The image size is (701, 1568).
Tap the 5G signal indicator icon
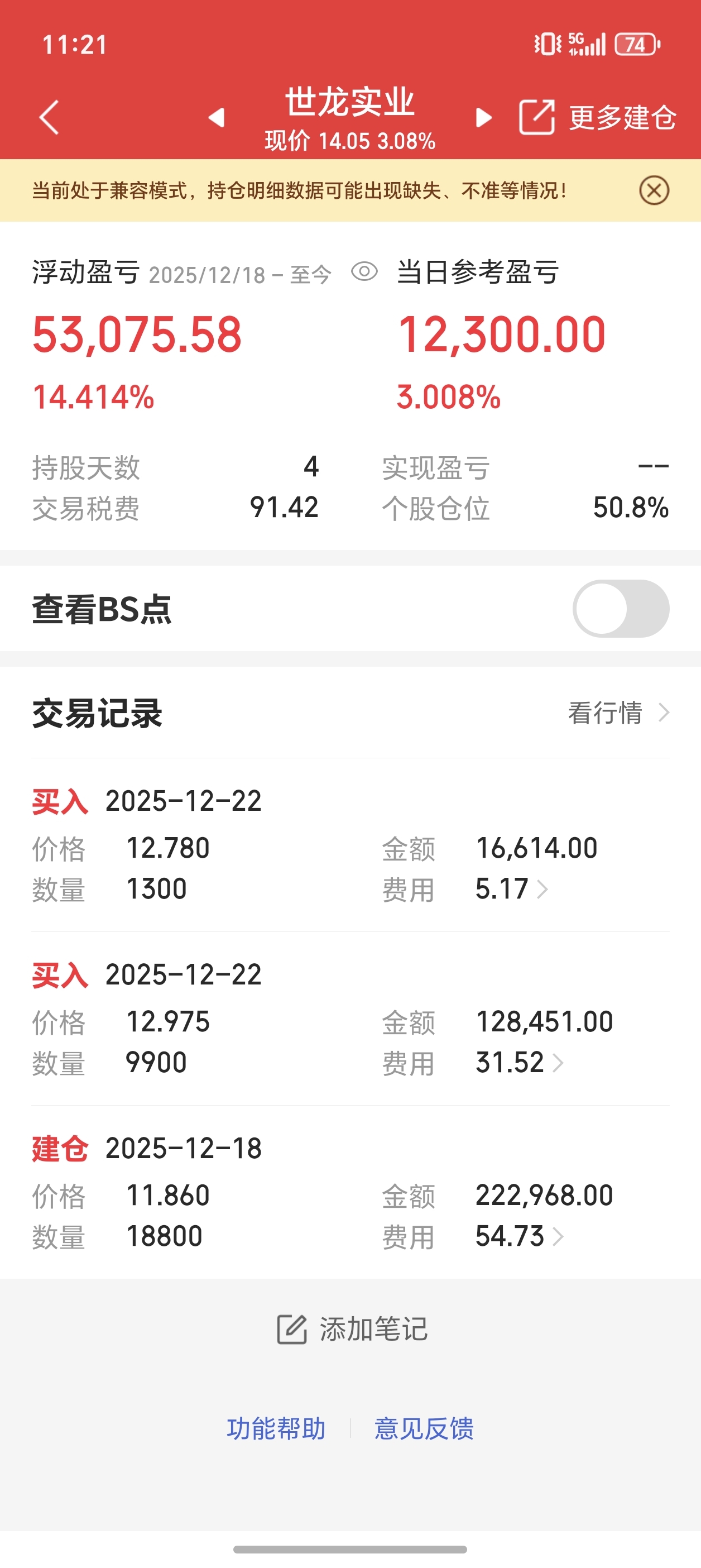pos(587,45)
